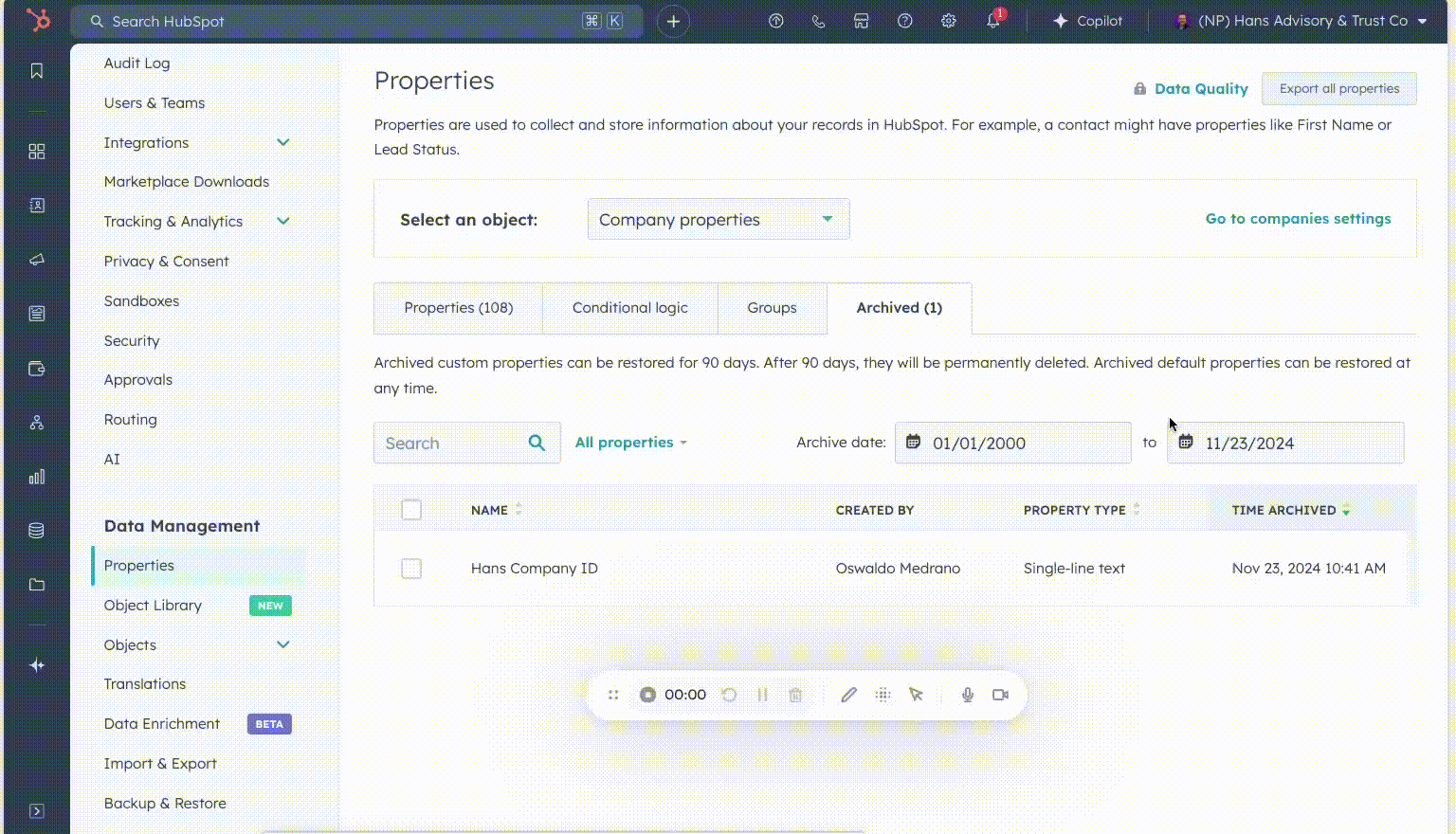Check the Hans Company ID row checkbox
The width and height of the screenshot is (1456, 834).
pyautogui.click(x=411, y=569)
